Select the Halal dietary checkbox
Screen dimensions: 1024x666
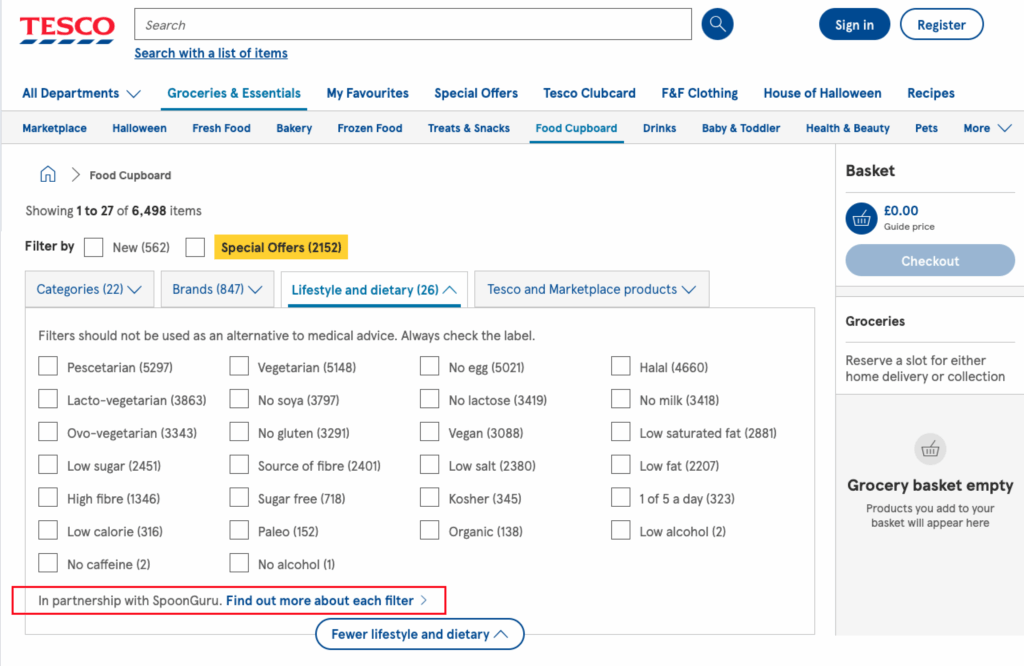tap(621, 367)
